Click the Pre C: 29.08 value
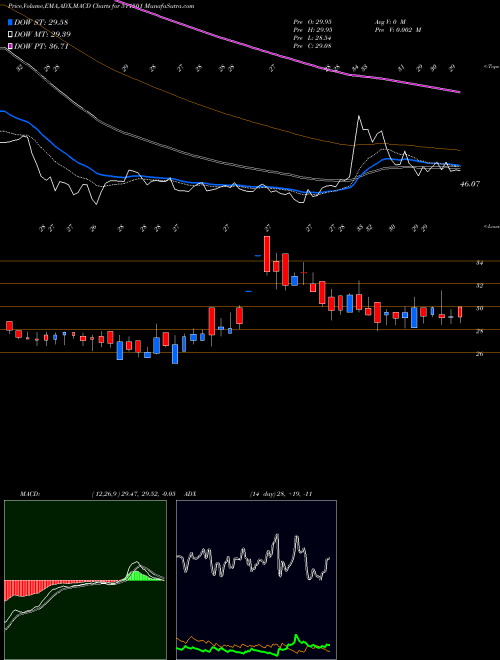The height and width of the screenshot is (660, 500). click(x=312, y=46)
